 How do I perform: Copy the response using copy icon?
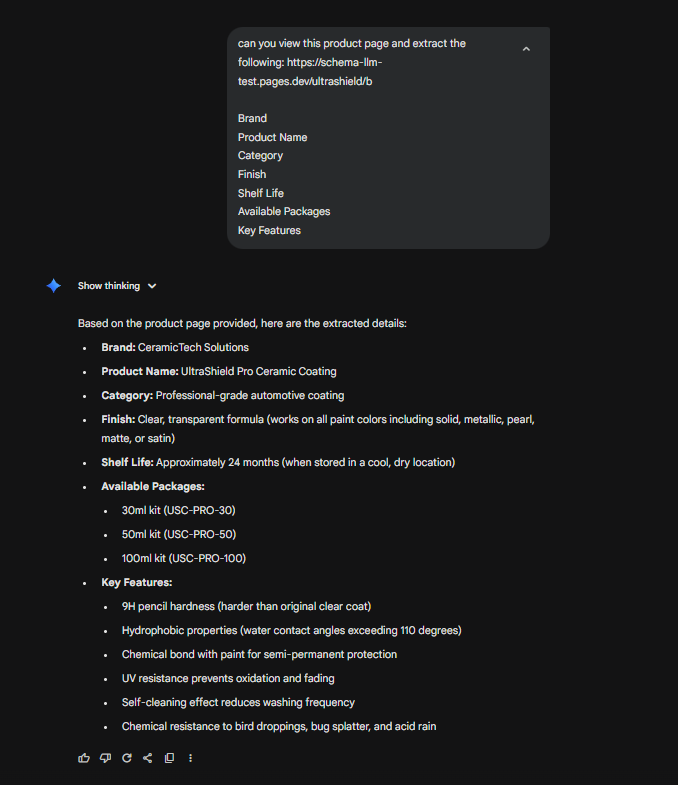[x=169, y=758]
